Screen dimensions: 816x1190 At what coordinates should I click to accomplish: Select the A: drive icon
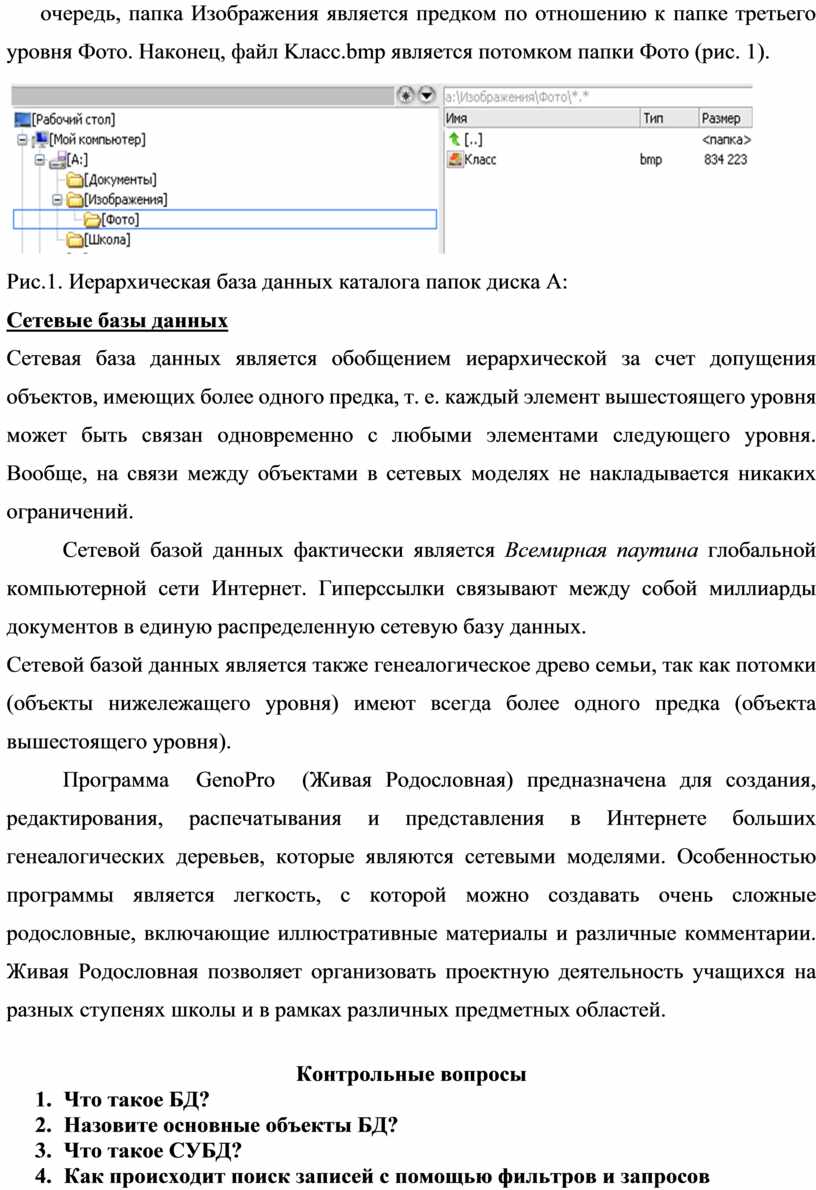57,159
